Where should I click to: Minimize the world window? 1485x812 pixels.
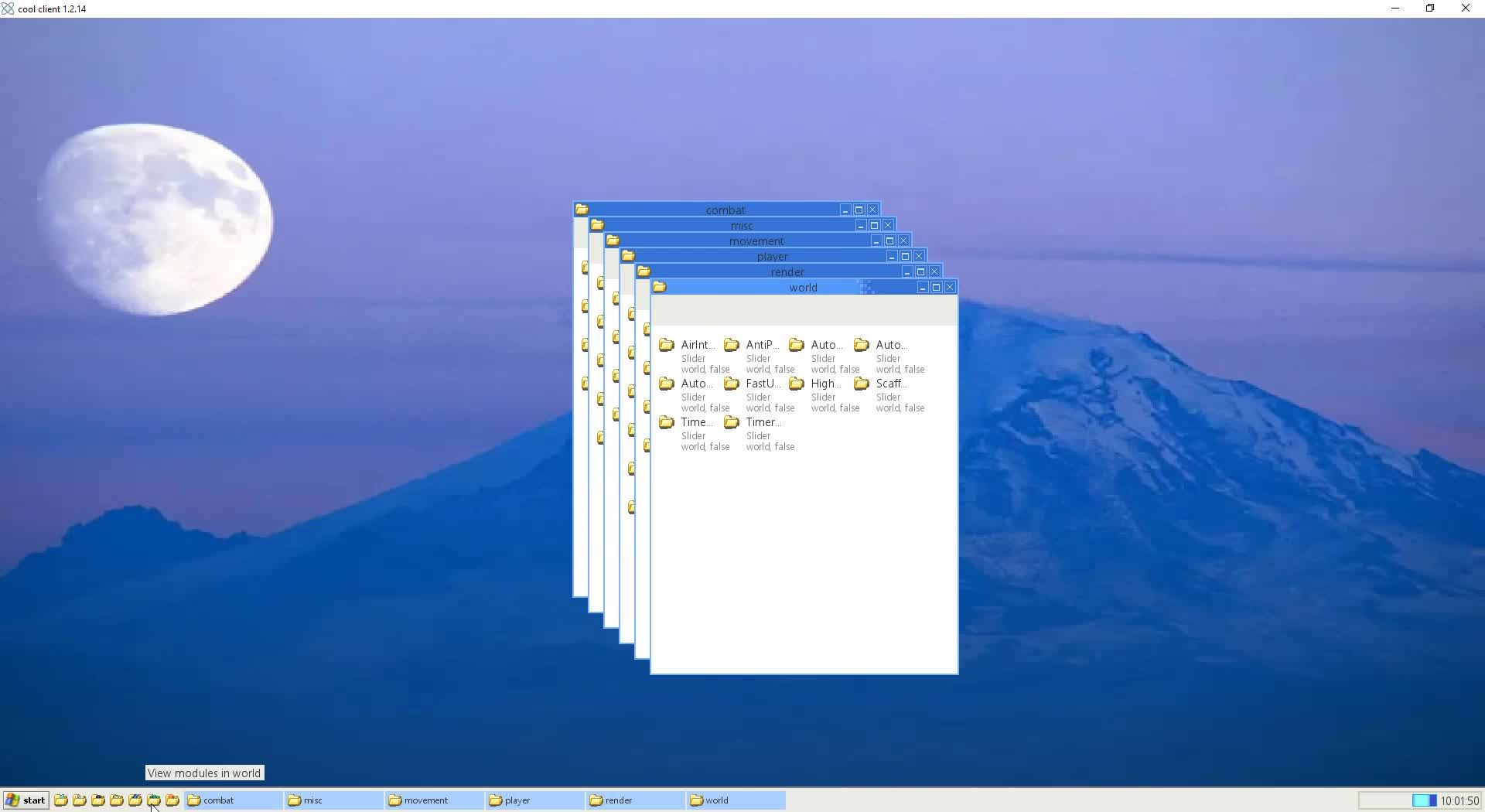coord(922,288)
